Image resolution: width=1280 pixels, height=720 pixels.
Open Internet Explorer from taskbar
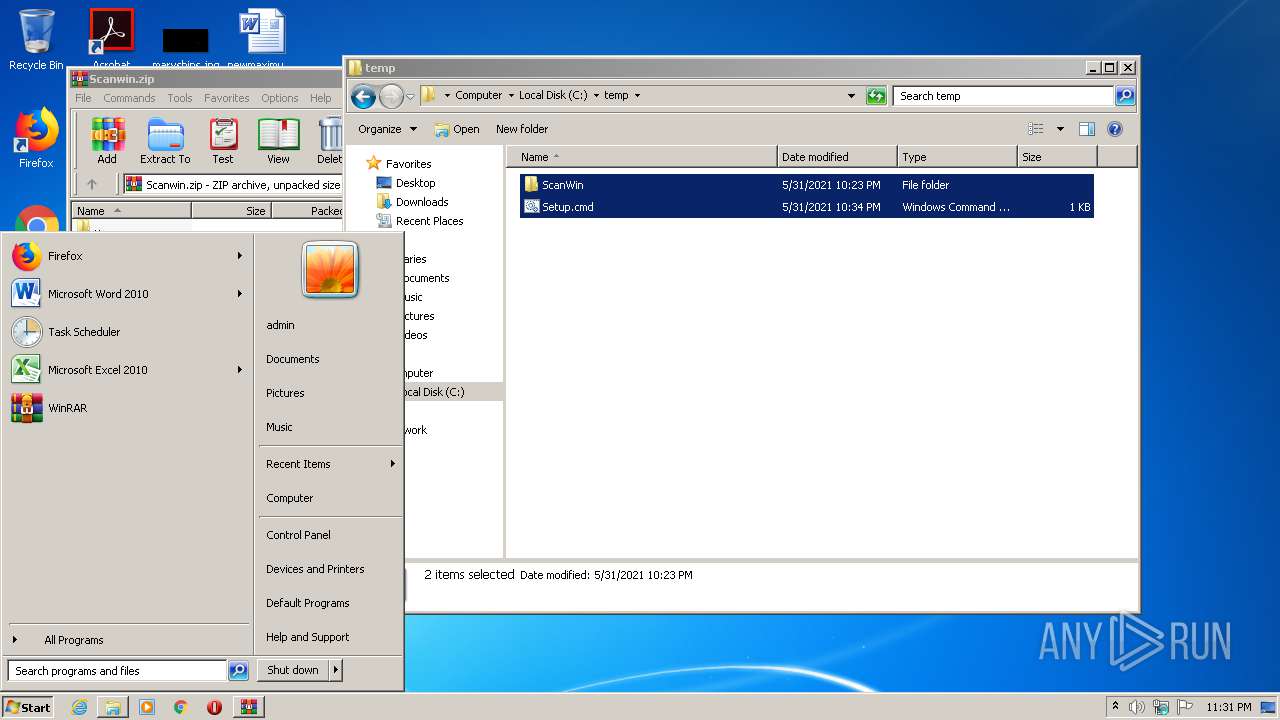(x=79, y=707)
